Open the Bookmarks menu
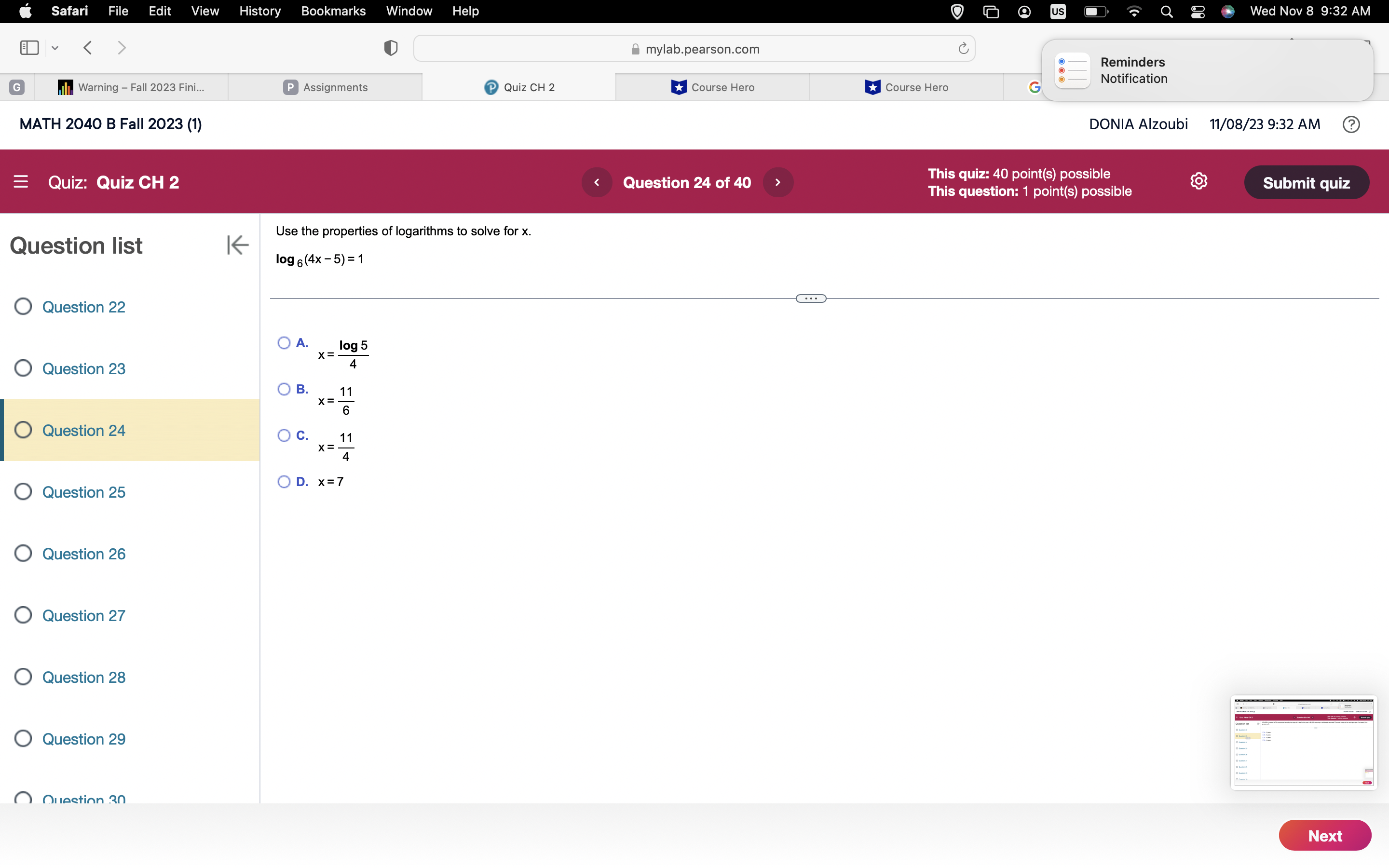Image resolution: width=1389 pixels, height=868 pixels. click(x=333, y=11)
